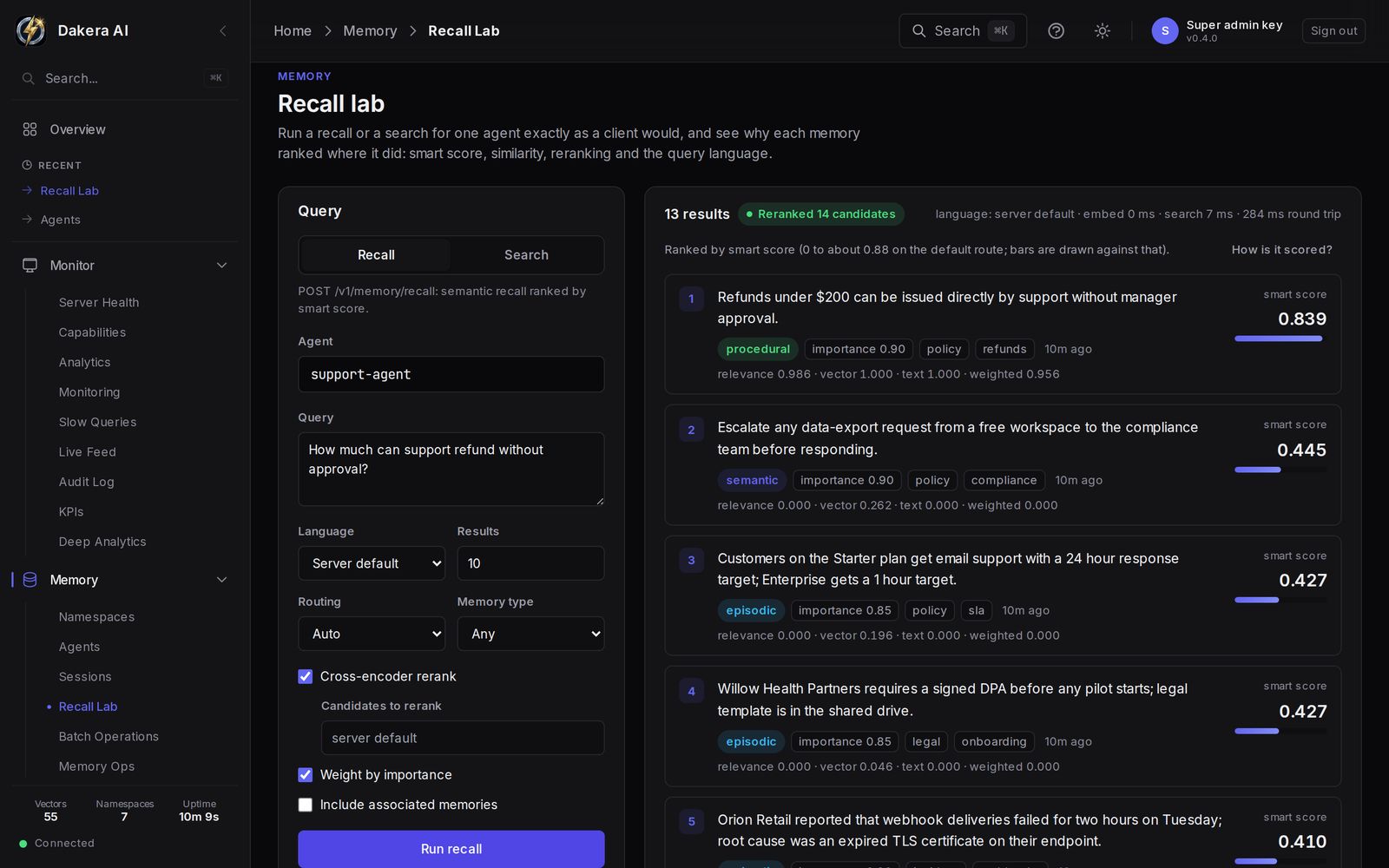Open the Memory type Any dropdown
This screenshot has width=1389, height=868.
[530, 634]
